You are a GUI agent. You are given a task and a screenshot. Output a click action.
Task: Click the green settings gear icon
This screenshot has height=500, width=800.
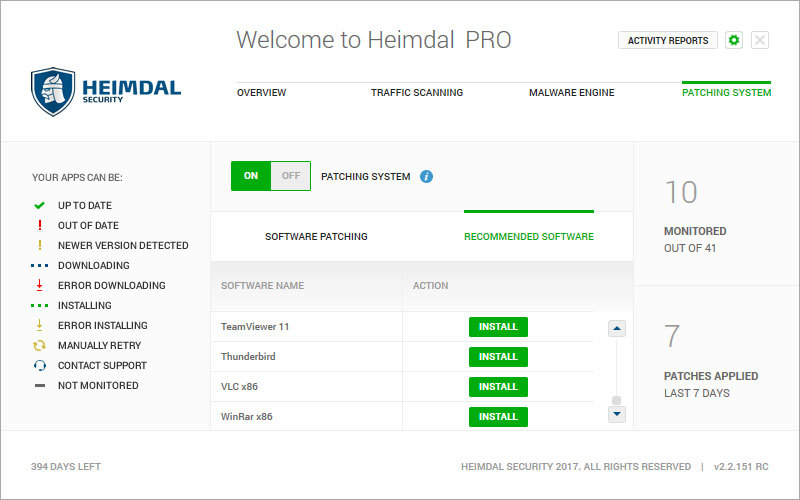(734, 40)
